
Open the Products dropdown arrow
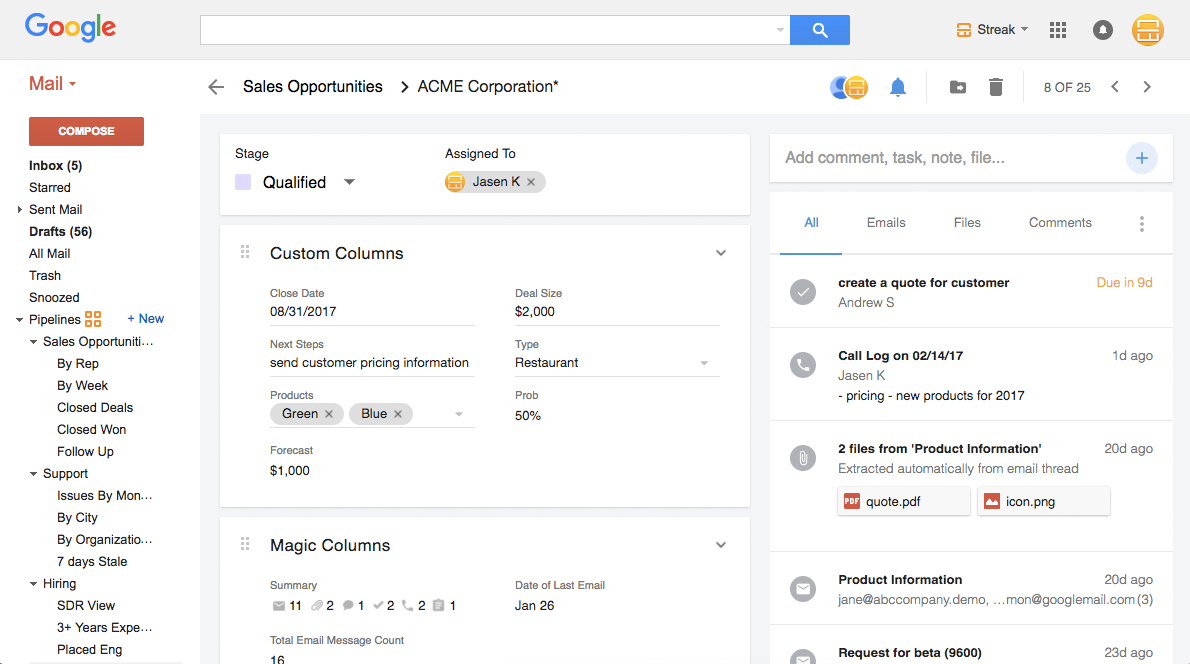[458, 414]
